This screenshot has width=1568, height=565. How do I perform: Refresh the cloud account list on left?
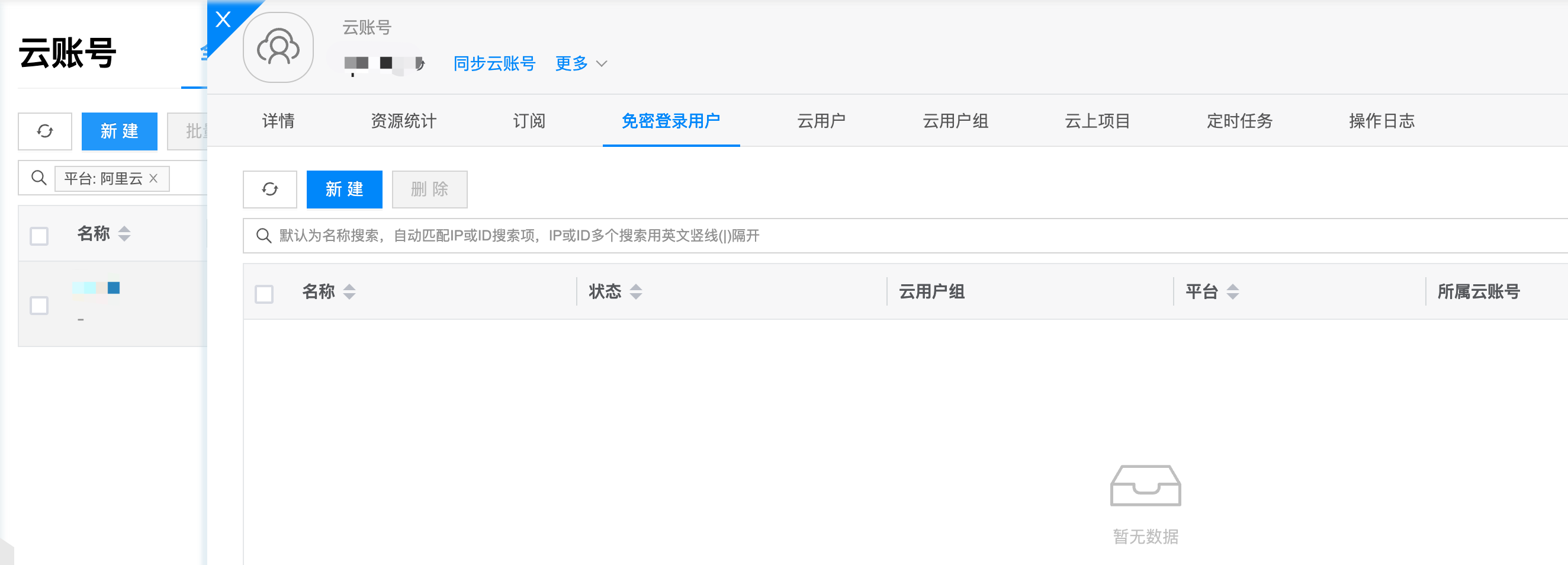point(45,131)
